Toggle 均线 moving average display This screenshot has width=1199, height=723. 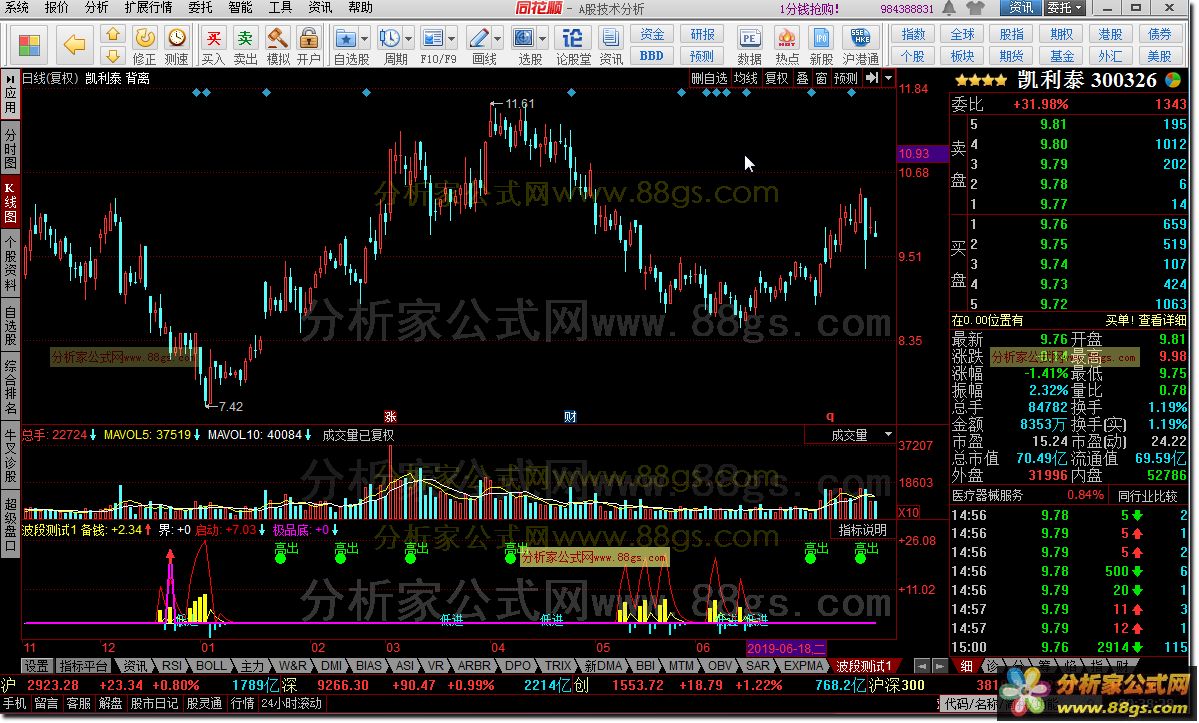tap(746, 78)
